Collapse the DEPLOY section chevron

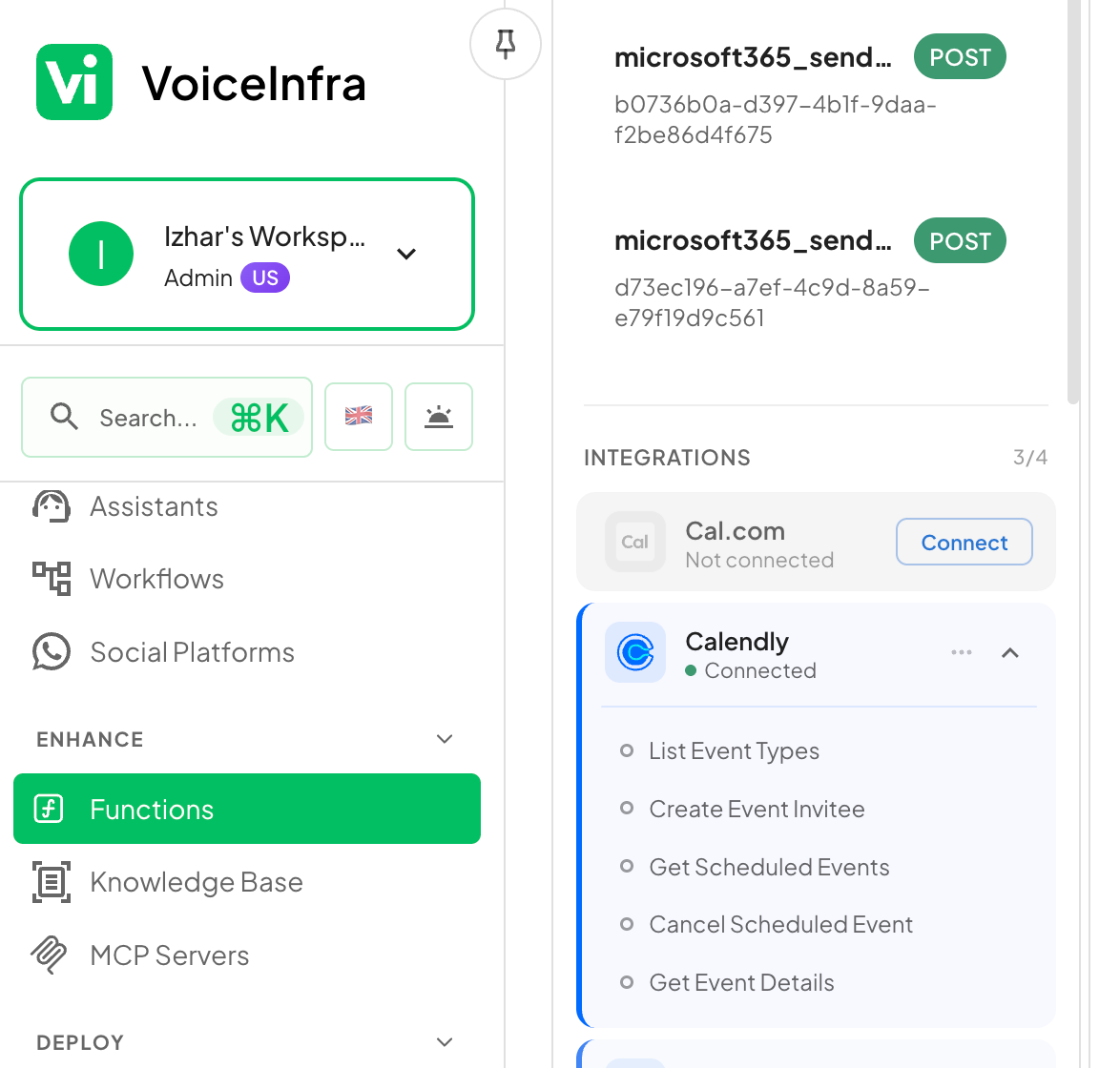point(445,1042)
